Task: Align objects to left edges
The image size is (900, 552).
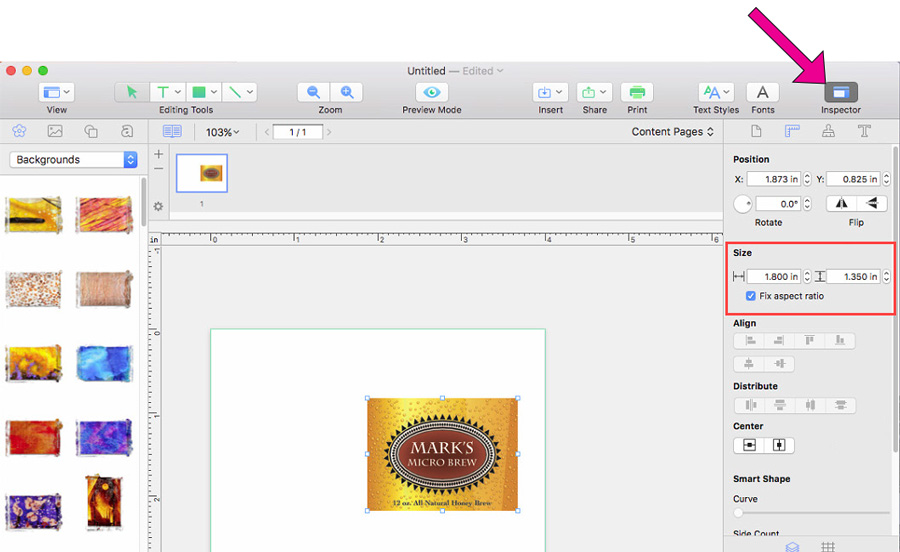Action: click(750, 340)
